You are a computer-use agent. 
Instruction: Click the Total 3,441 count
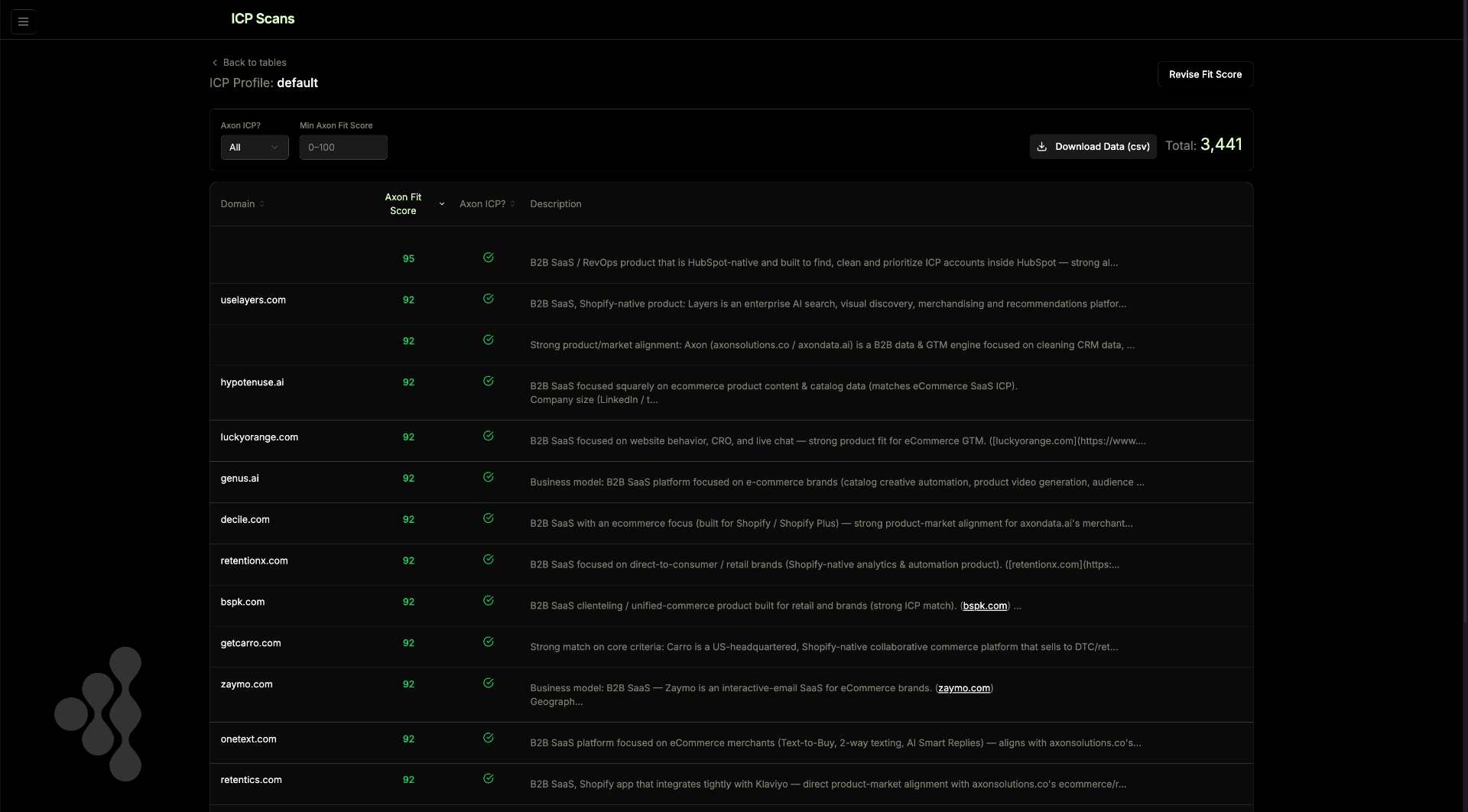coord(1203,145)
